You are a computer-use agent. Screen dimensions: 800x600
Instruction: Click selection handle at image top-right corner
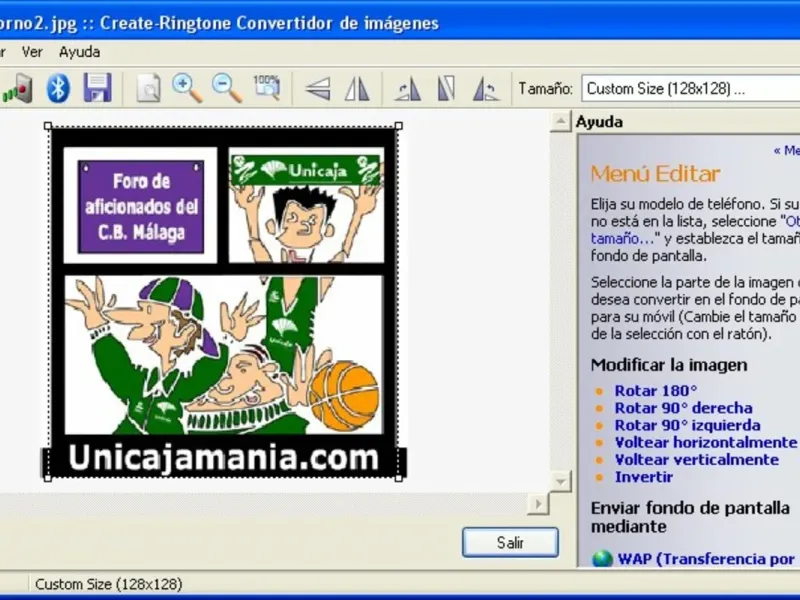(x=399, y=126)
